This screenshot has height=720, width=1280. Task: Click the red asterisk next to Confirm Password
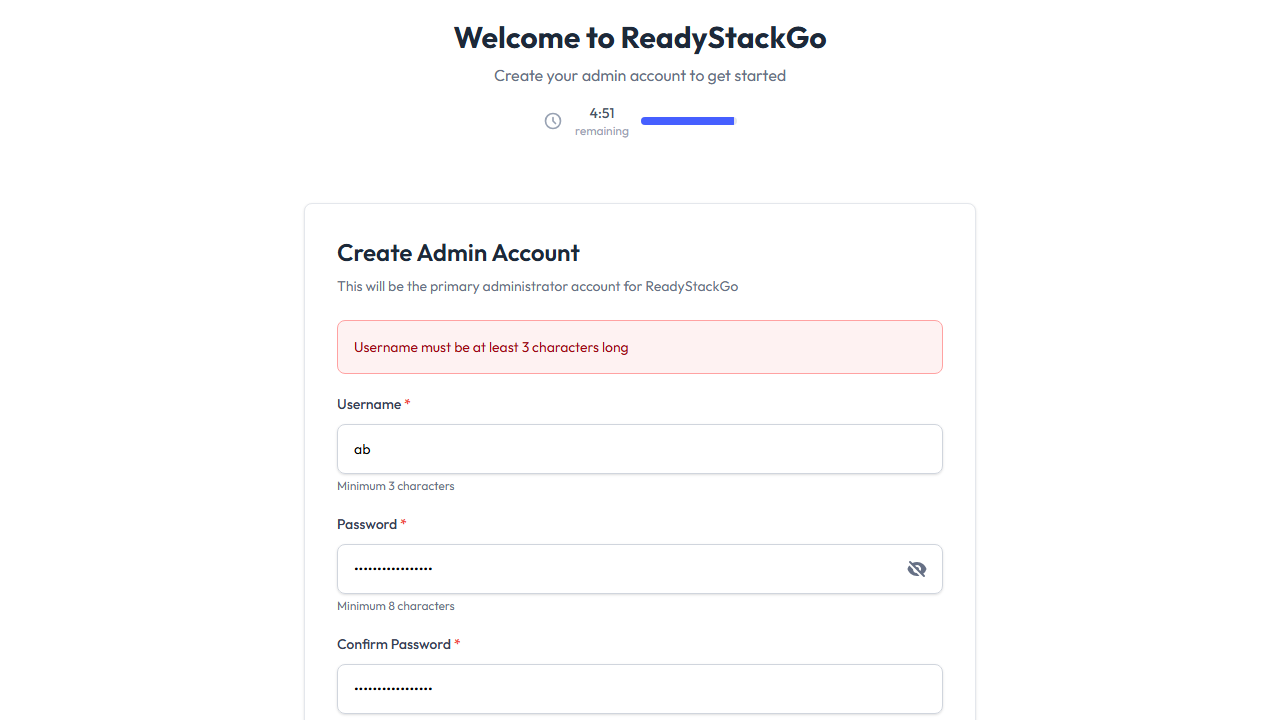coord(457,644)
